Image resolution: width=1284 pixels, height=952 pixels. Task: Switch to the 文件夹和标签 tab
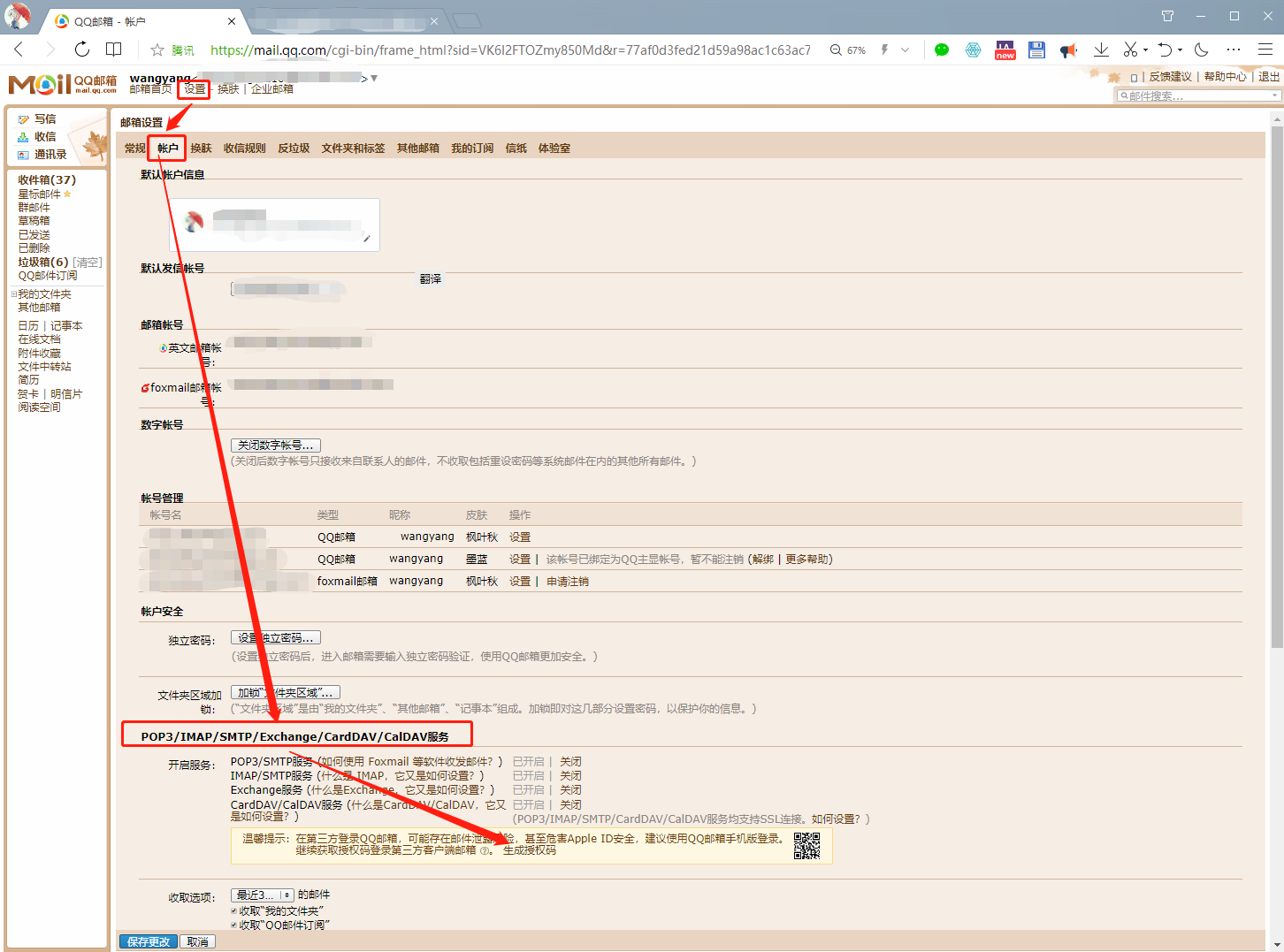point(353,149)
